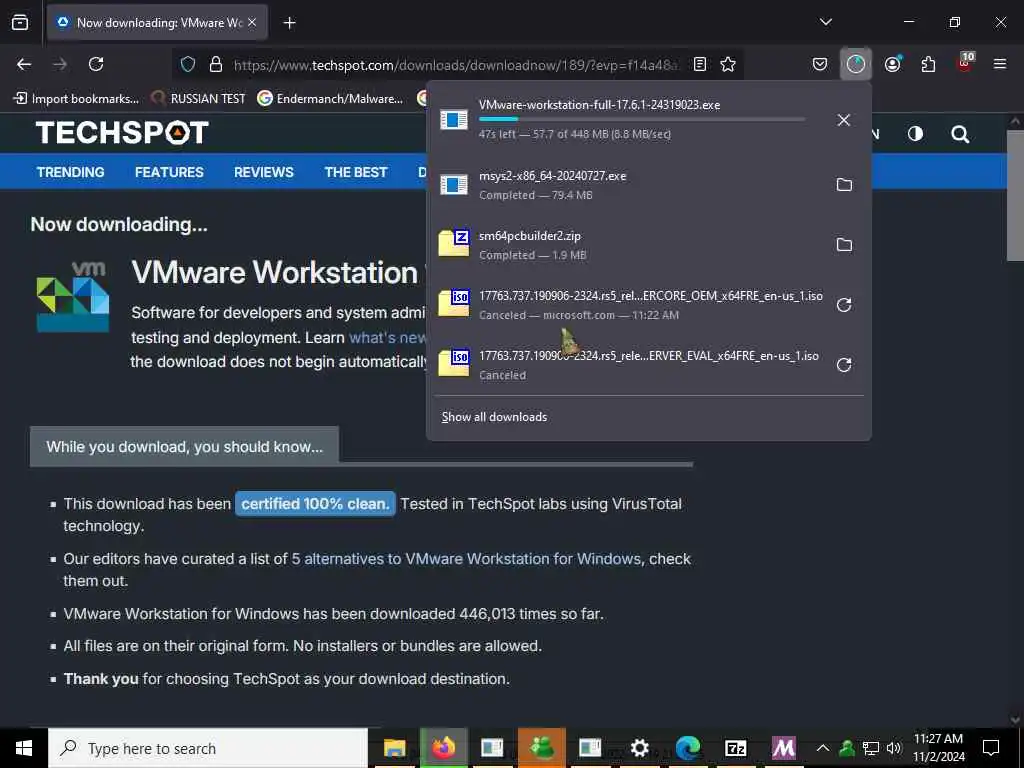Open sm64pcbuilder2.zip download entry
The height and width of the screenshot is (768, 1024).
[627, 245]
